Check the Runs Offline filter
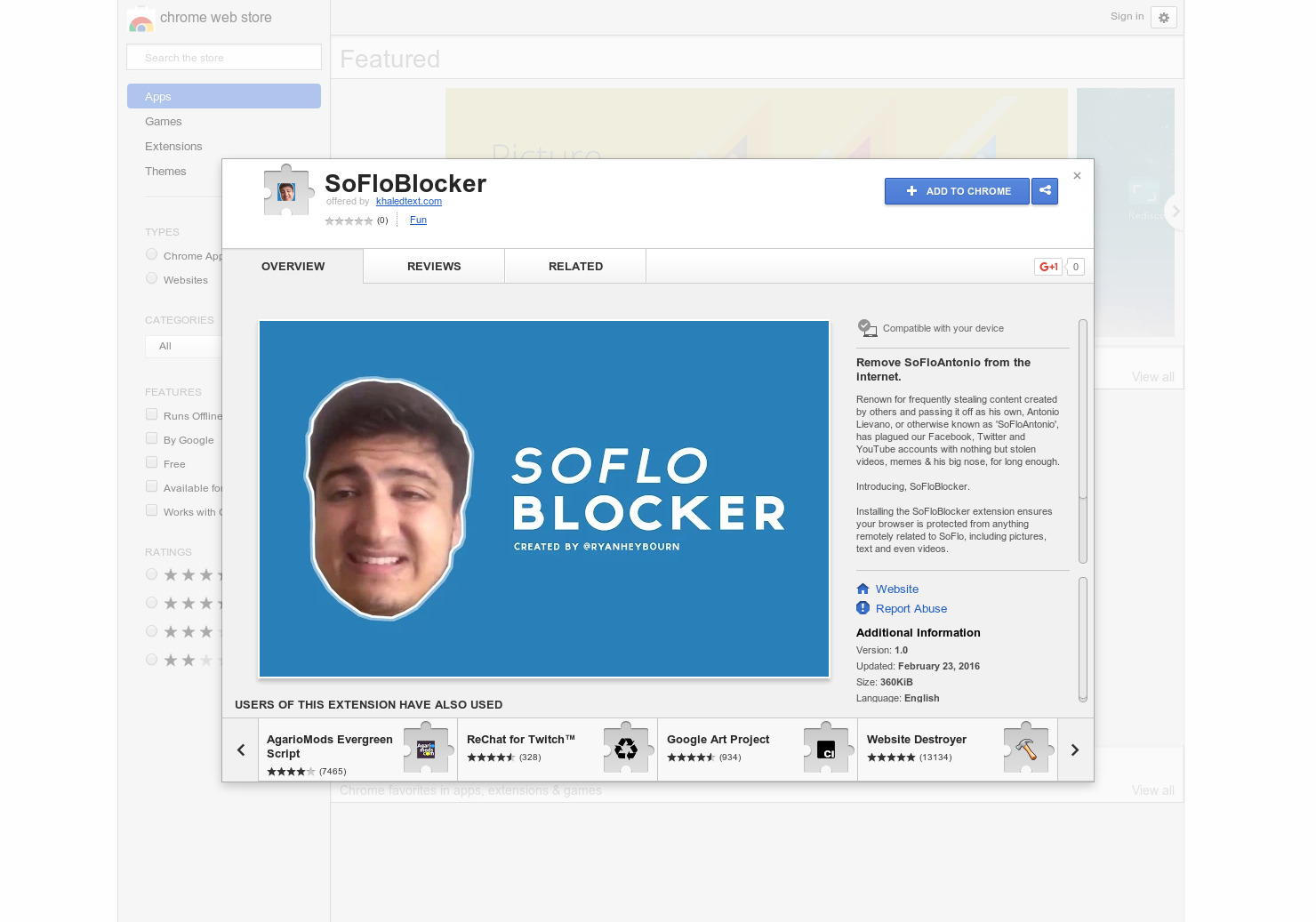The image size is (1316, 922). [x=151, y=413]
